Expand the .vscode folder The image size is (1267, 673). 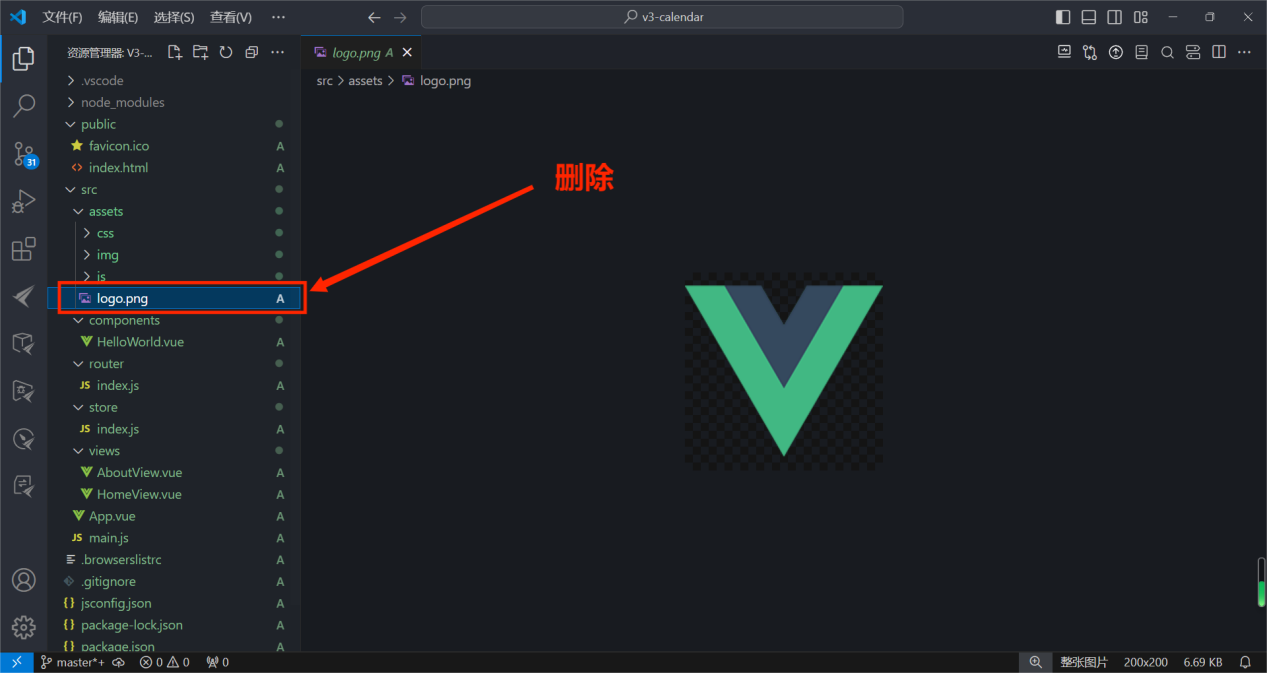175,80
